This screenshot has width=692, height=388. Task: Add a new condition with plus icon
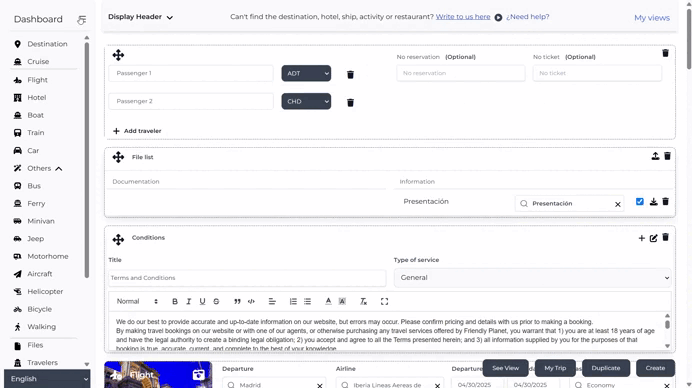(x=642, y=238)
